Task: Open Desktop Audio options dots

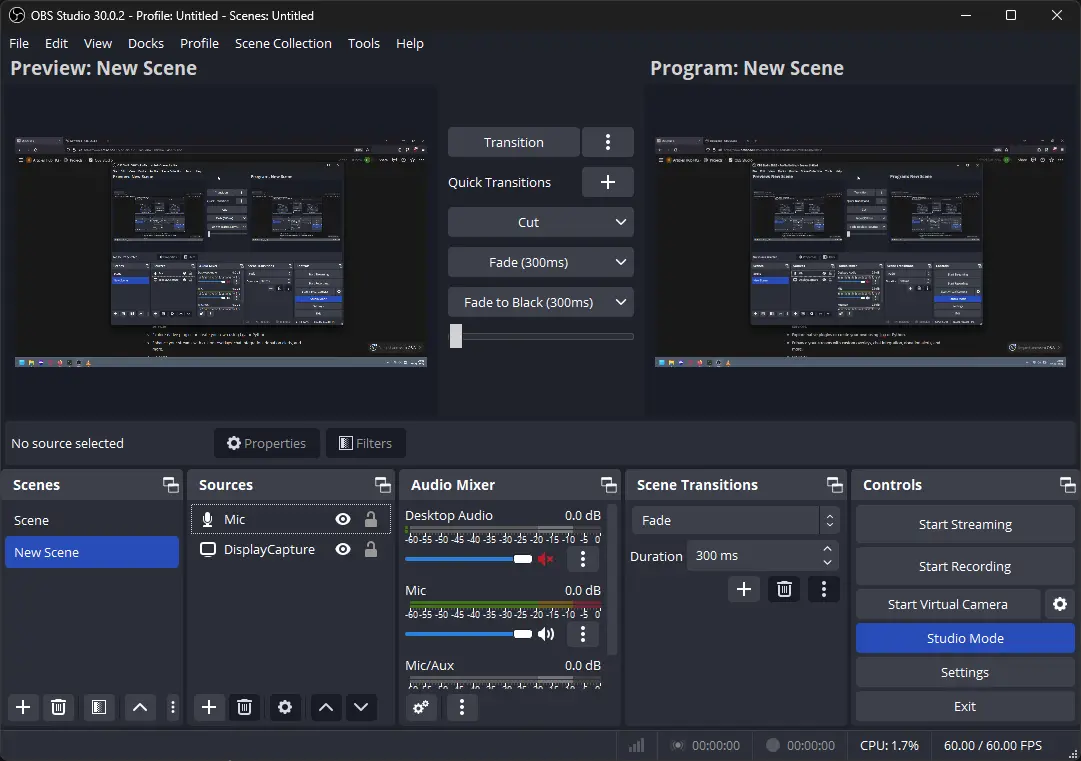Action: click(583, 559)
